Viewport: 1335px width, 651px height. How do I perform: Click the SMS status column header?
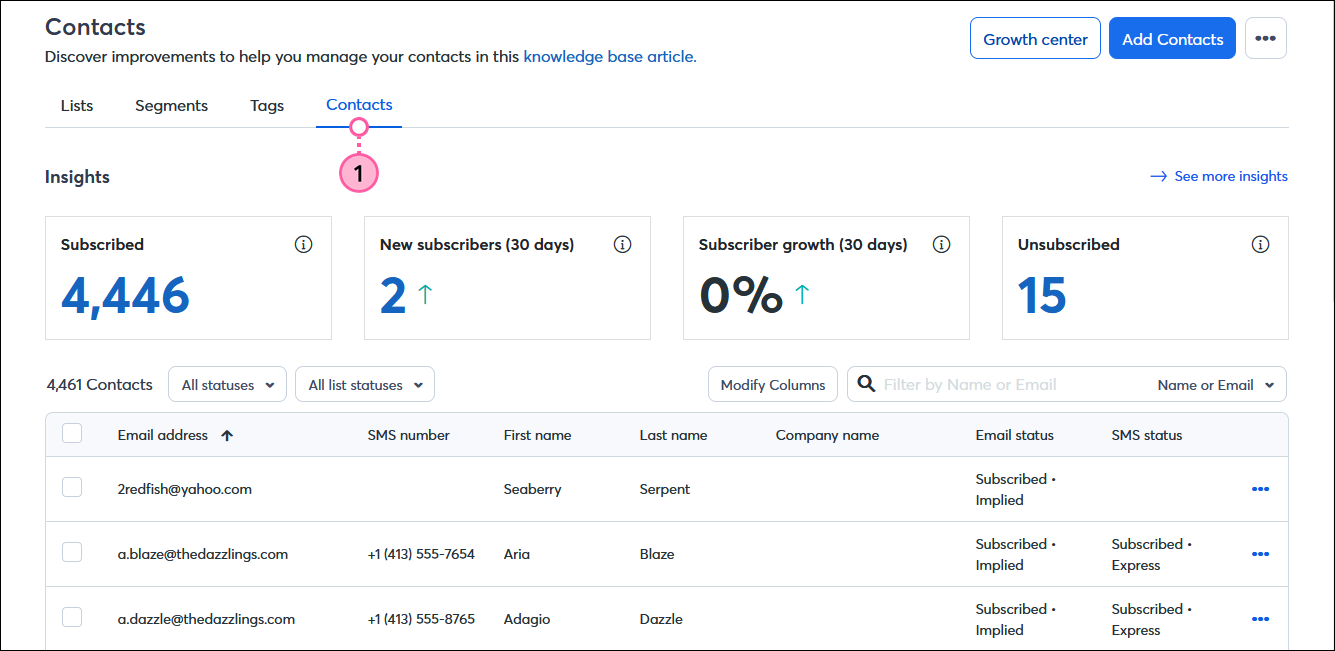click(1147, 435)
